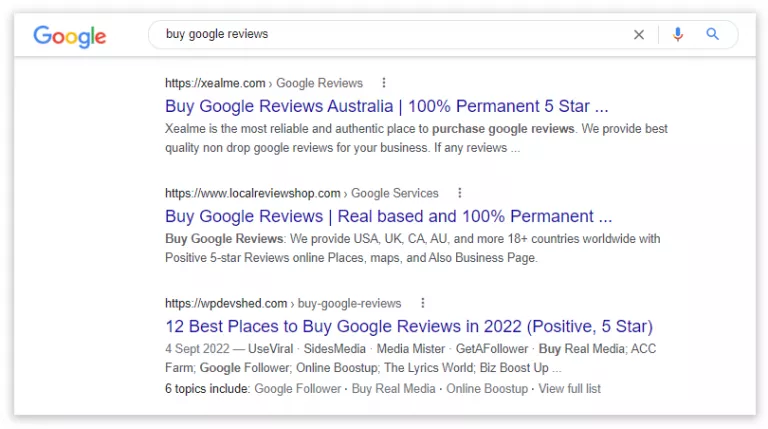The image size is (768, 429).
Task: Open the 'Buy Real Media' topic link
Action: coord(393,389)
